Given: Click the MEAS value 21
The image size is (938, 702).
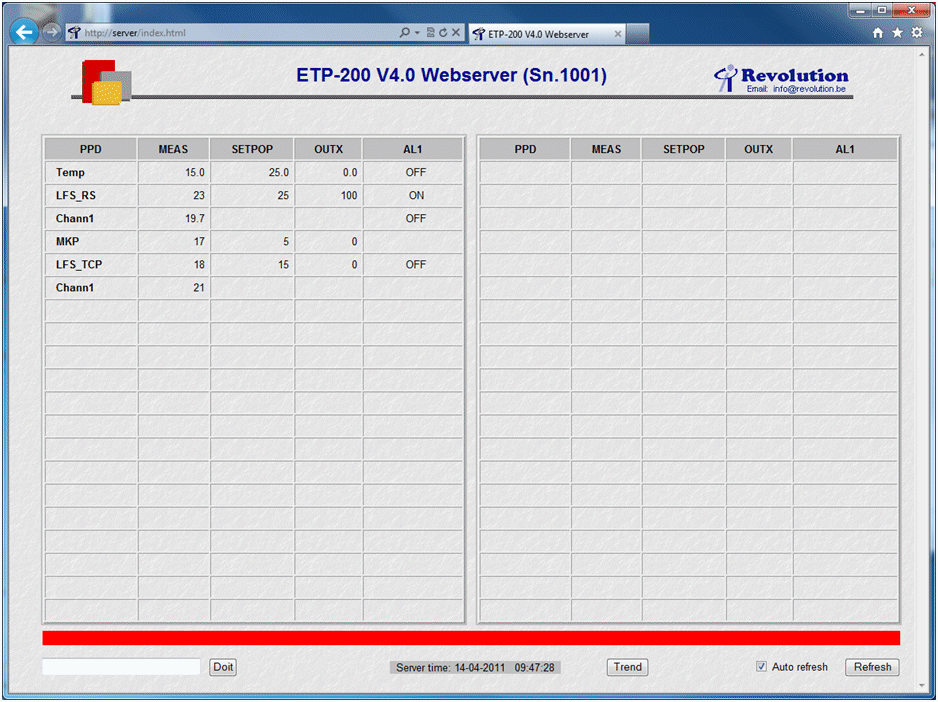Looking at the screenshot, I should coord(199,287).
